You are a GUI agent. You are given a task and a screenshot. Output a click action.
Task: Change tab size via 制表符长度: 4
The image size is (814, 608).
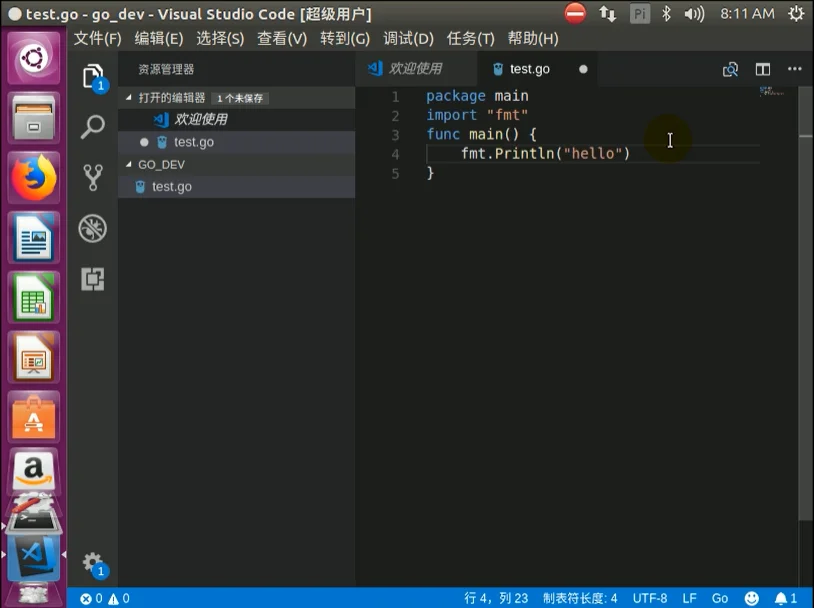[580, 599]
